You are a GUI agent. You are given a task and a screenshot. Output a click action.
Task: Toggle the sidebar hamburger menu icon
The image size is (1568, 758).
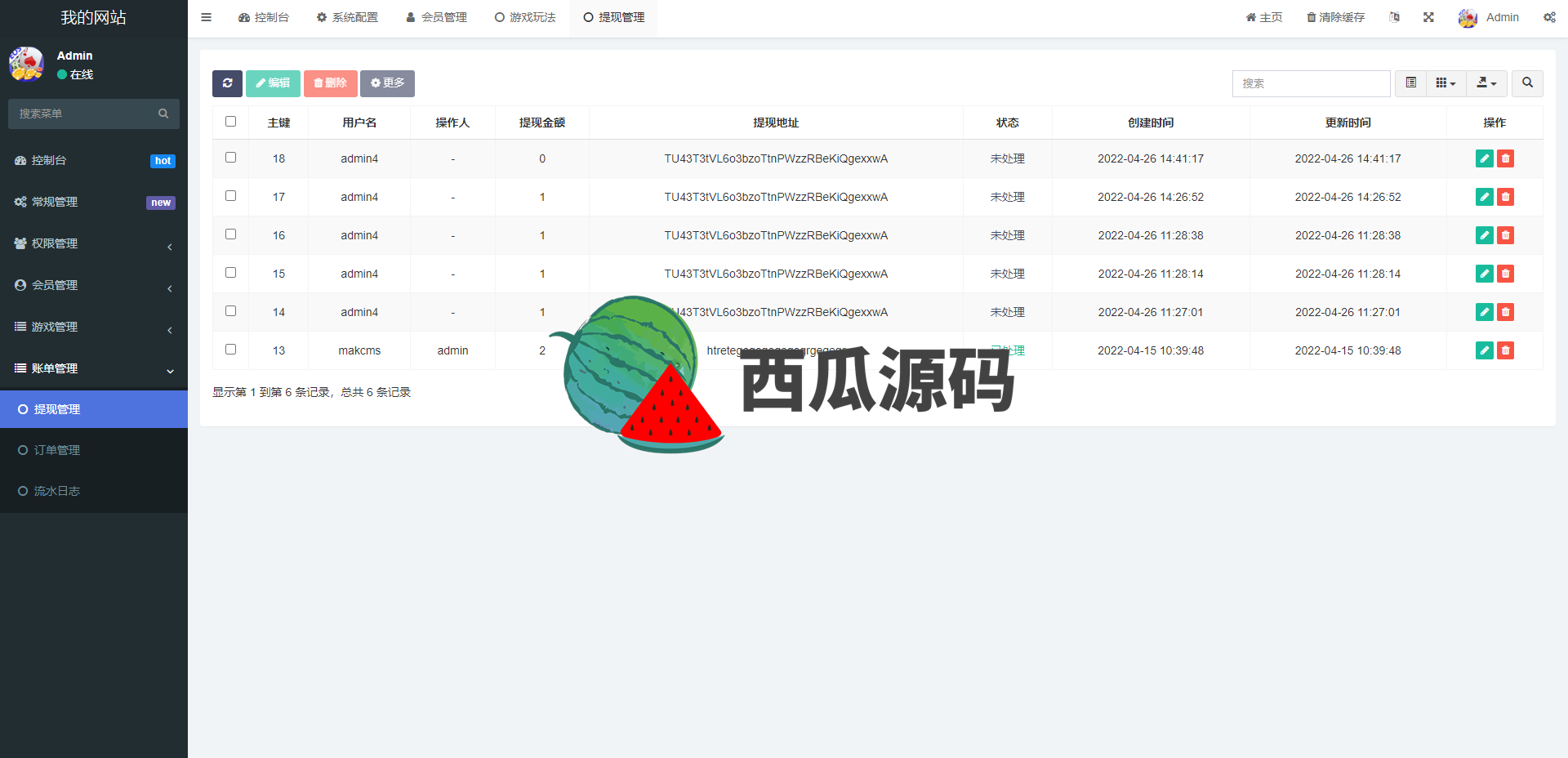pos(206,17)
